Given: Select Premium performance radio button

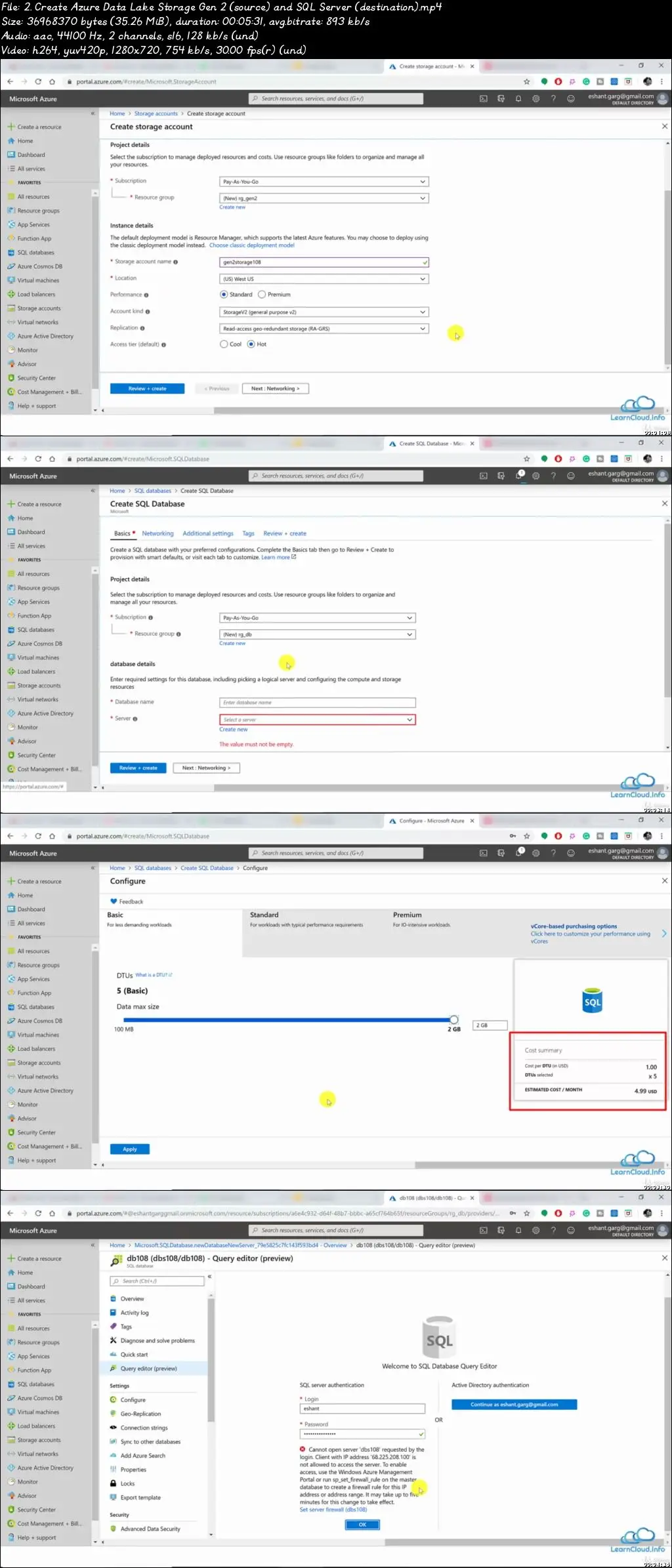Looking at the screenshot, I should (x=262, y=295).
